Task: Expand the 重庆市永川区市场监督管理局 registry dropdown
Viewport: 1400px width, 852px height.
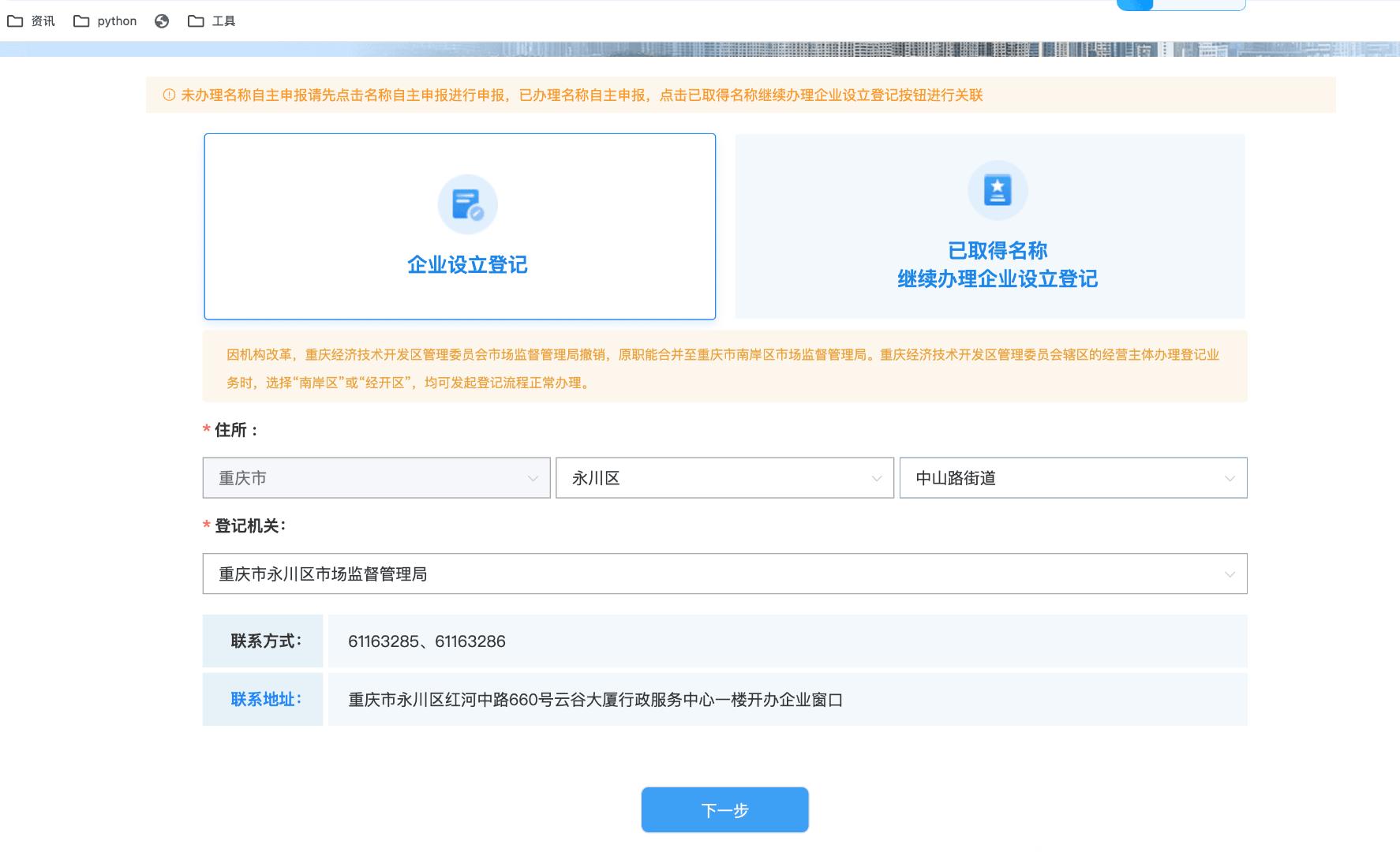Action: (724, 574)
